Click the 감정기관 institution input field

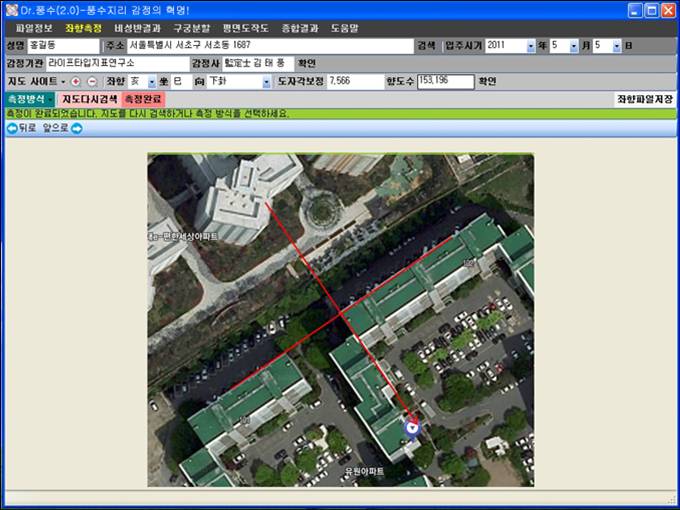(118, 63)
